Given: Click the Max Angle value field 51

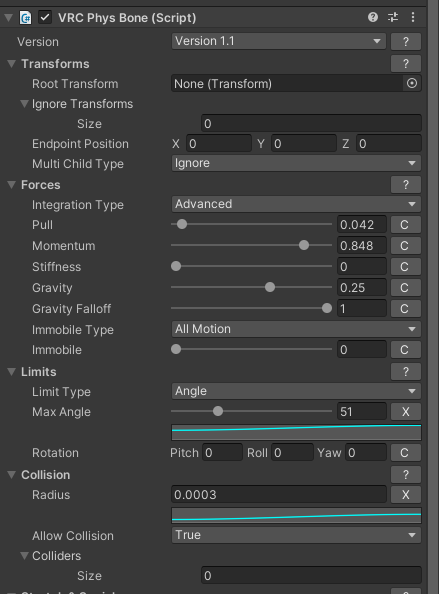Looking at the screenshot, I should point(362,412).
